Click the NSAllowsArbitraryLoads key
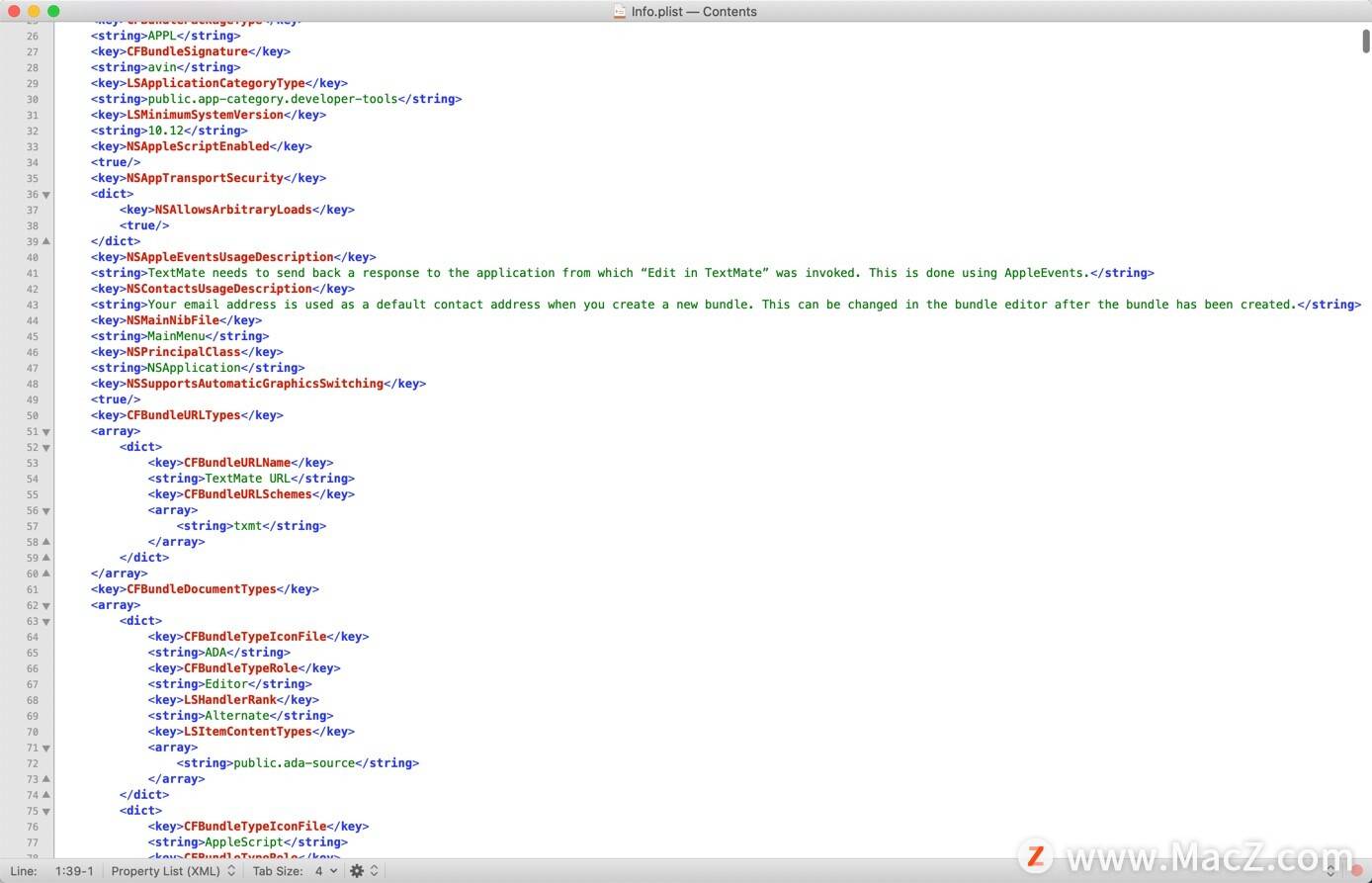The height and width of the screenshot is (883, 1372). tap(233, 210)
